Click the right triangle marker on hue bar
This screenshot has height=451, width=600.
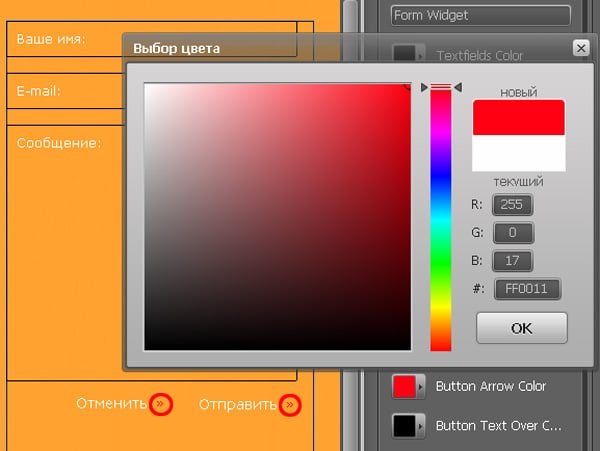pyautogui.click(x=458, y=88)
